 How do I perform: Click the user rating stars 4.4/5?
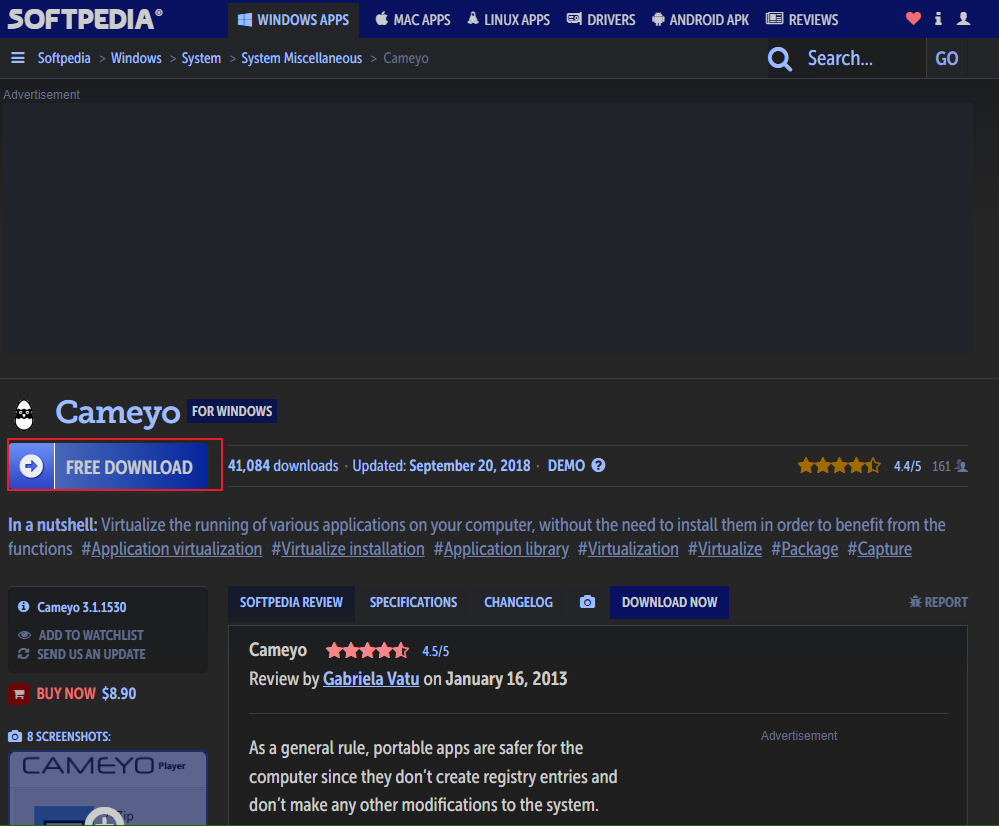click(x=839, y=466)
